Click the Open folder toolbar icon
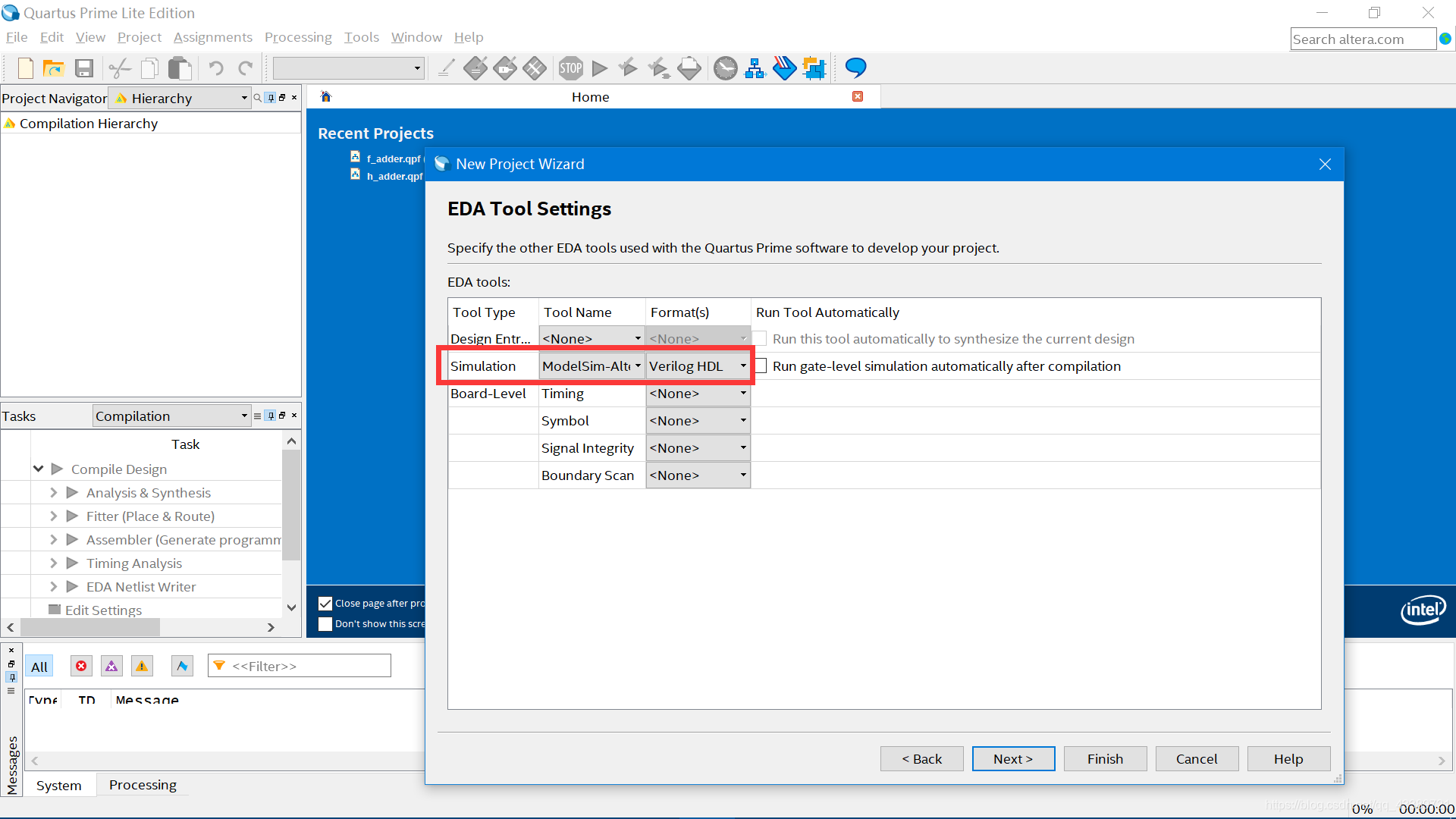Image resolution: width=1456 pixels, height=819 pixels. (54, 68)
